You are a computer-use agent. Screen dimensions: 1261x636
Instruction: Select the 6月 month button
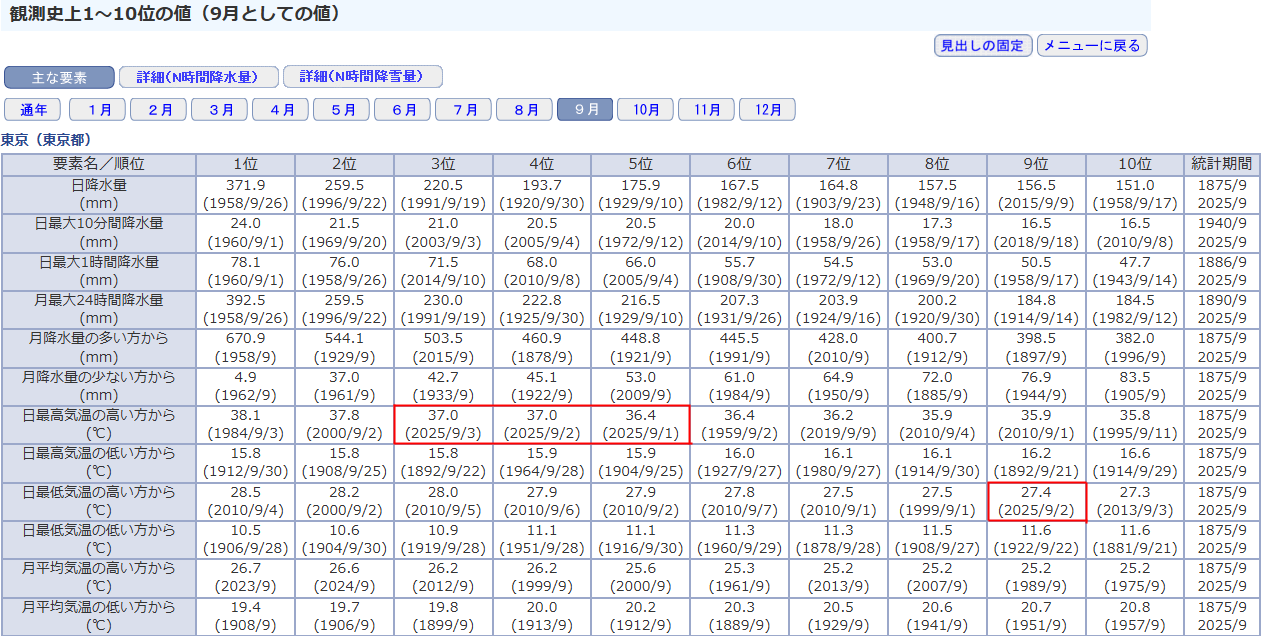pyautogui.click(x=403, y=110)
